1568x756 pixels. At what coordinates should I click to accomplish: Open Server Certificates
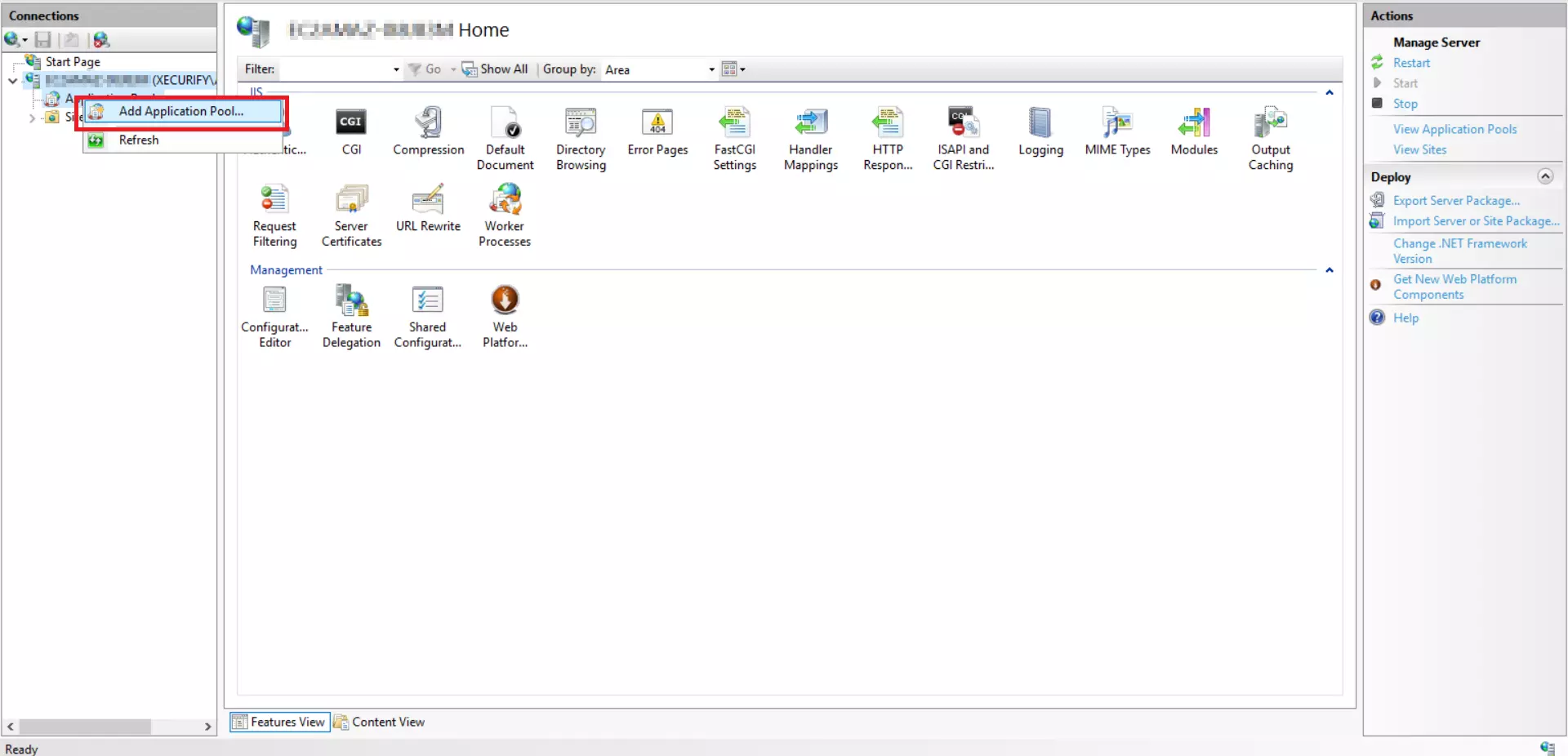point(351,212)
